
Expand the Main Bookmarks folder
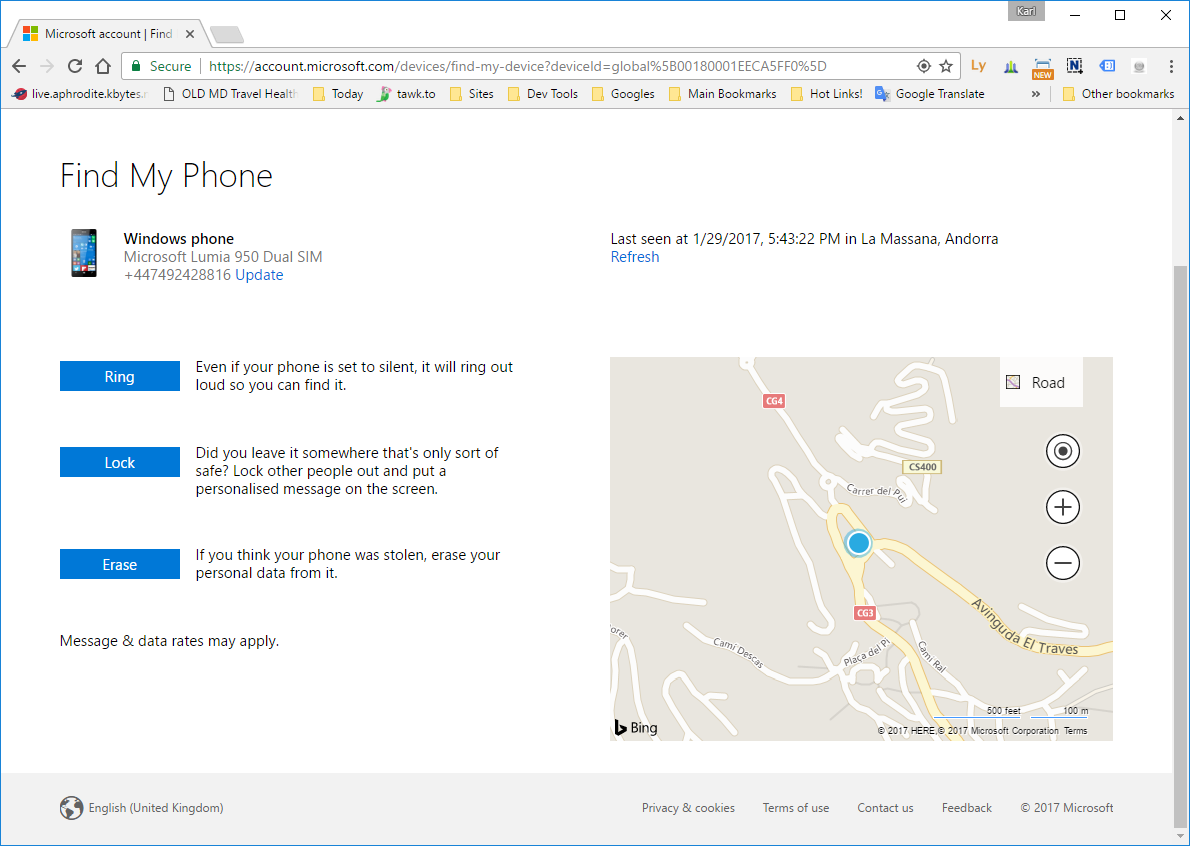click(x=722, y=94)
